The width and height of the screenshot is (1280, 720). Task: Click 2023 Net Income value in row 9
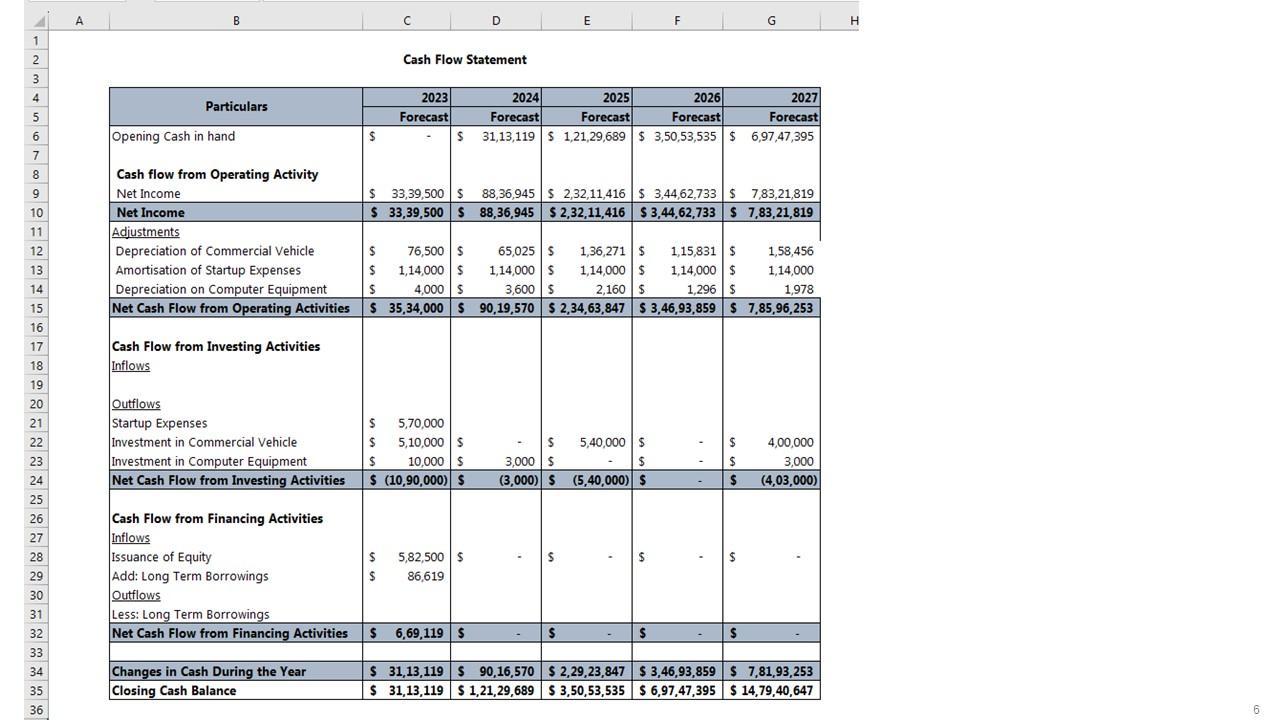tap(407, 194)
